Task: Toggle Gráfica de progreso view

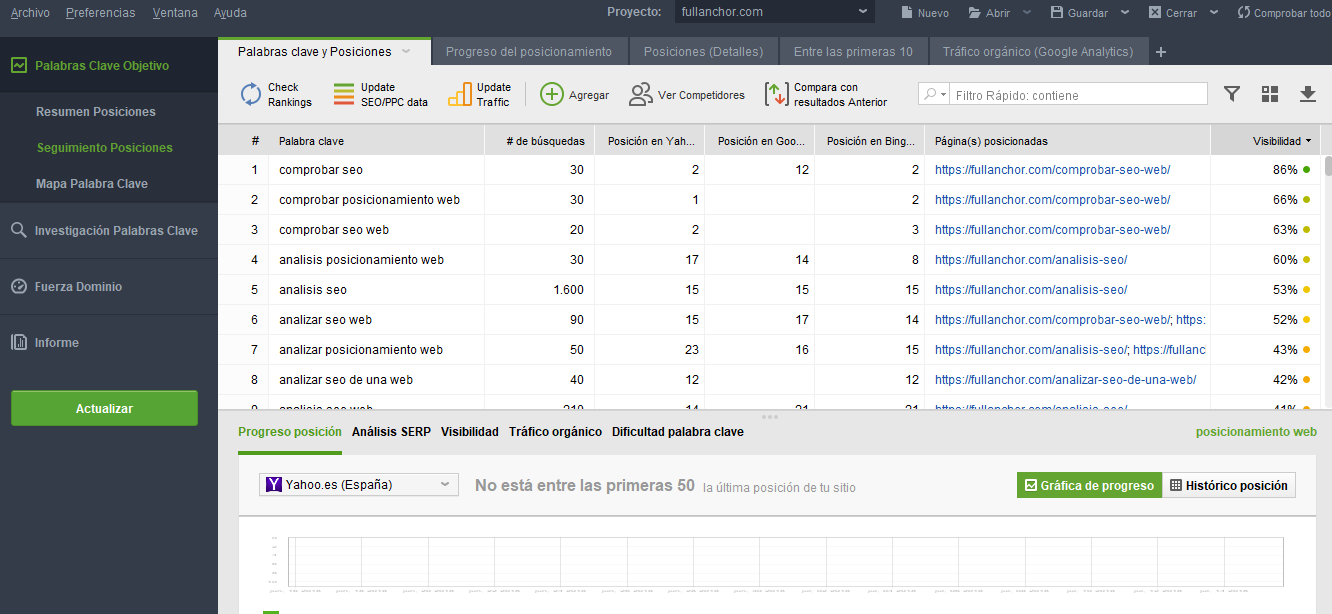Action: (1089, 485)
